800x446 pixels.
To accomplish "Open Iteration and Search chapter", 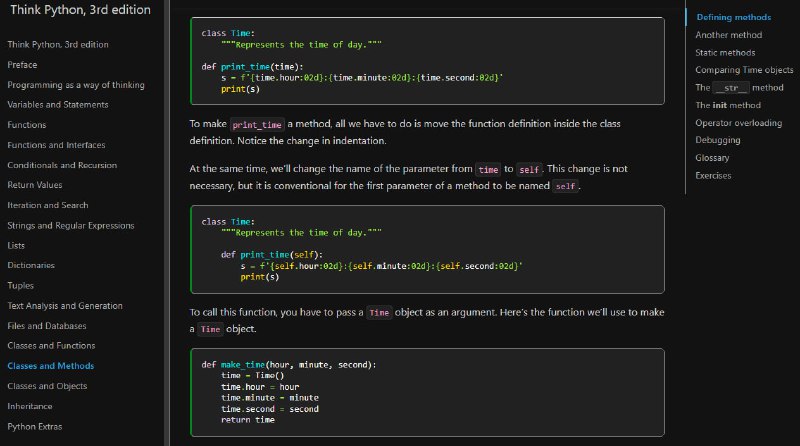I will [47, 205].
